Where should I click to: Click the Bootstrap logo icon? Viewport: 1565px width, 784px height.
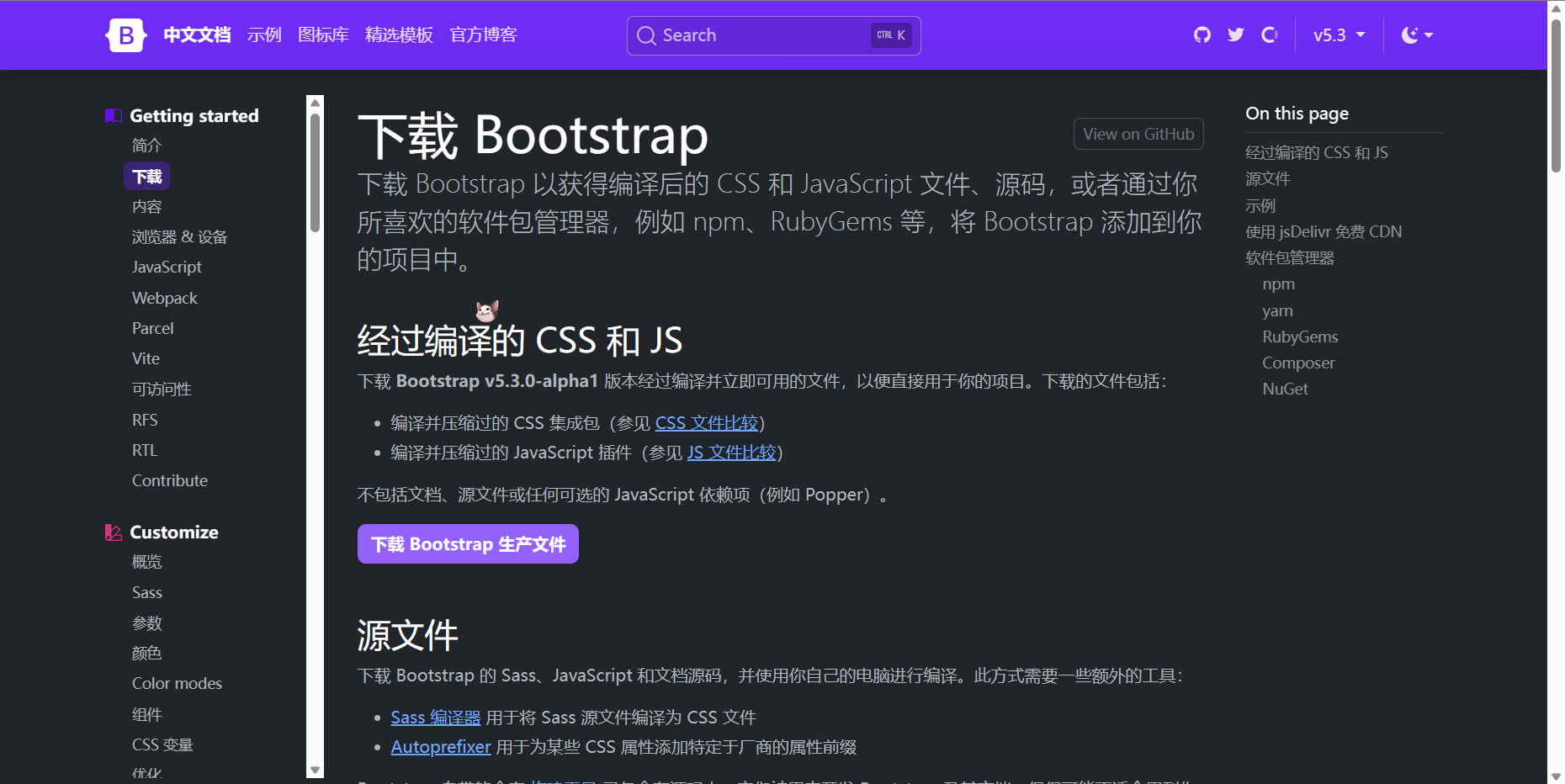[x=126, y=35]
